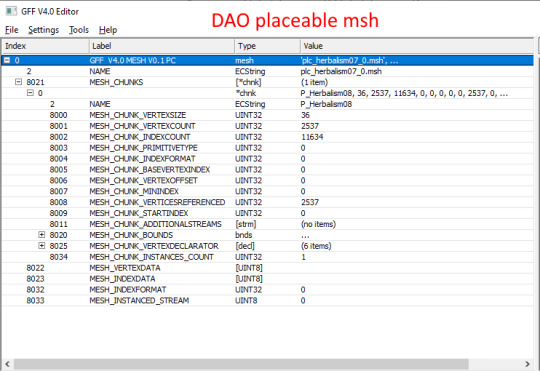Expand the MESH_CHUNK_BOUNDS 8020 node
The image size is (540, 371).
click(42, 235)
